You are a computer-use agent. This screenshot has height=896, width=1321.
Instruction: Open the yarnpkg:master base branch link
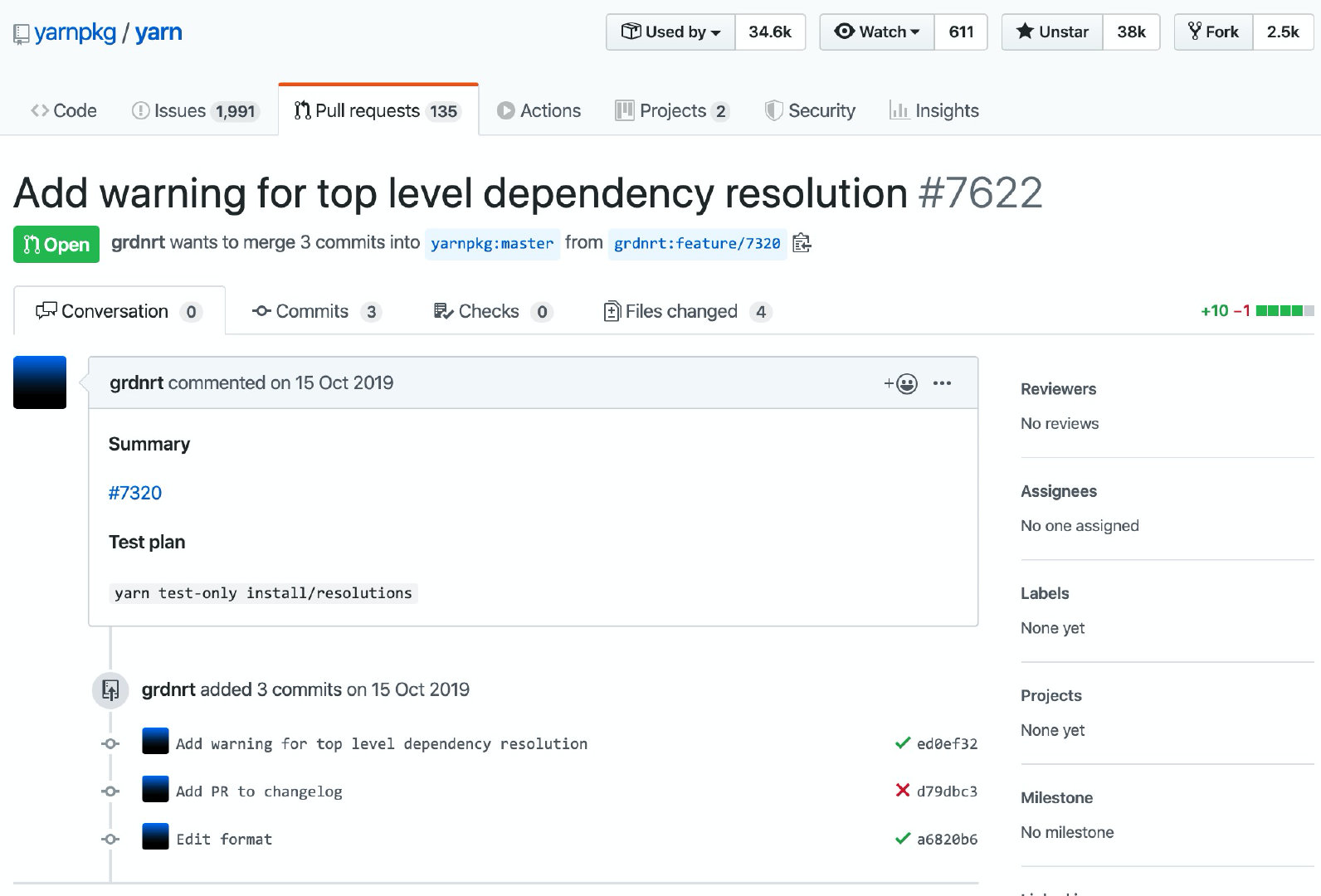tap(492, 244)
